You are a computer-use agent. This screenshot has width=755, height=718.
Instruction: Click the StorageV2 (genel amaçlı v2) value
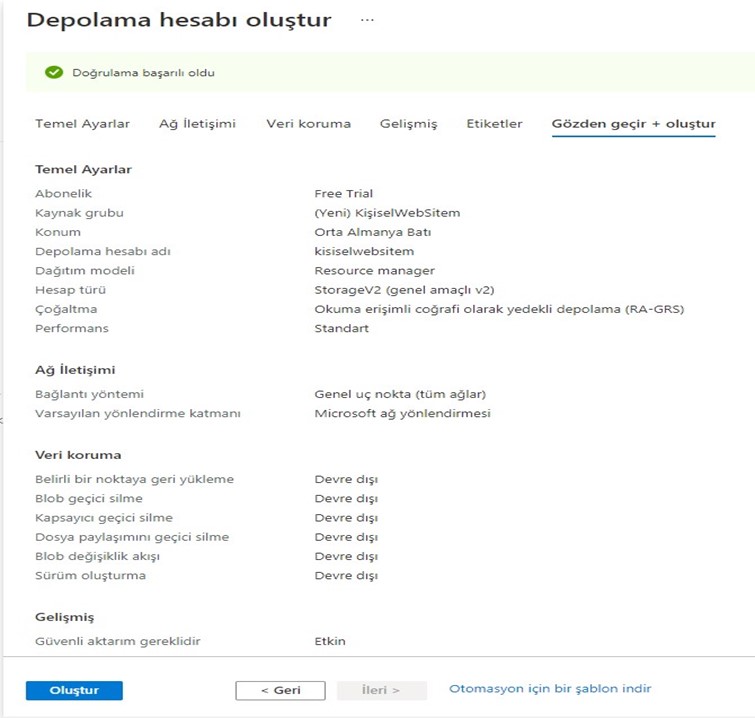click(x=404, y=290)
